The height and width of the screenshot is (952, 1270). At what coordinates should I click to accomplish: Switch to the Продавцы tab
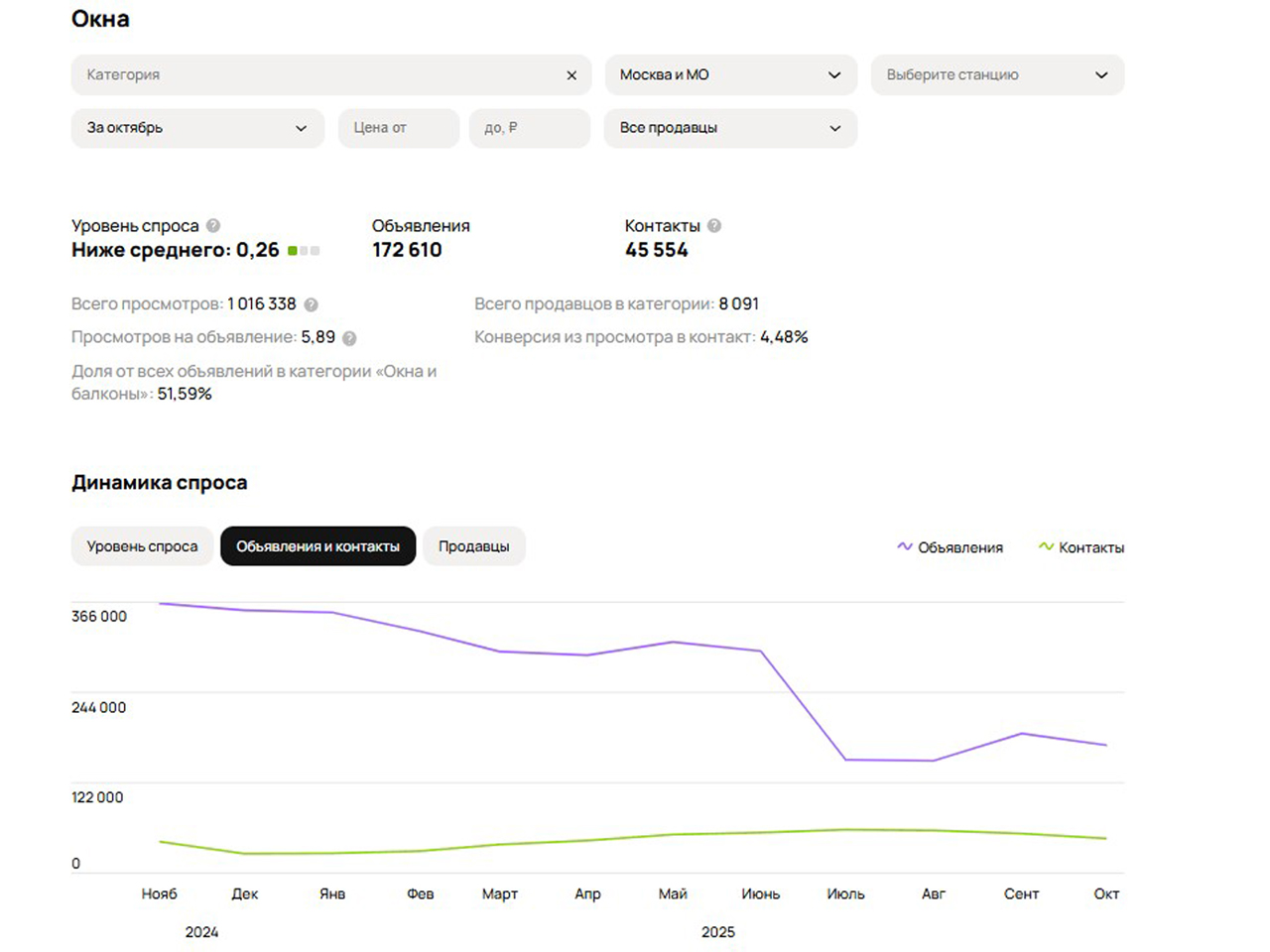point(473,546)
